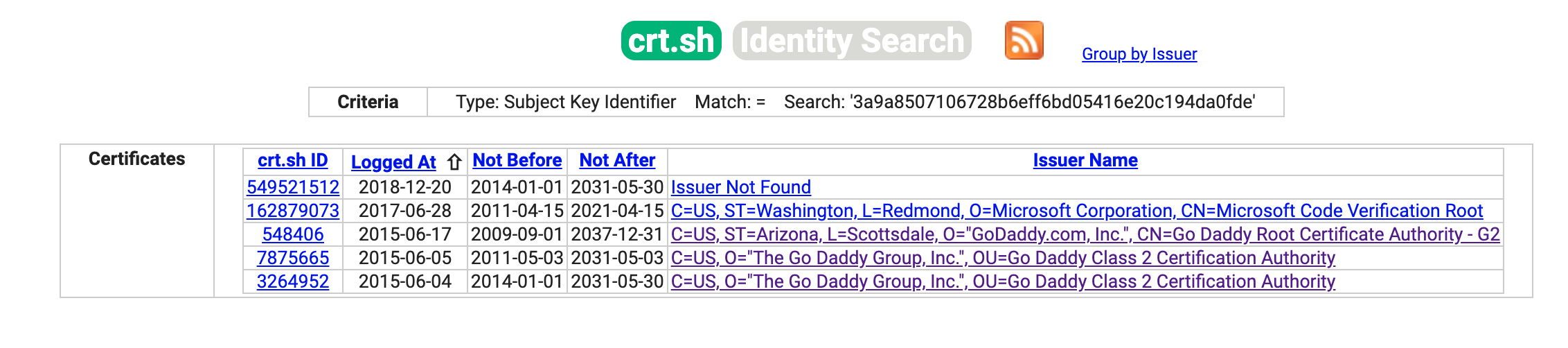
Task: Click the green crt.sh logo
Action: point(671,40)
